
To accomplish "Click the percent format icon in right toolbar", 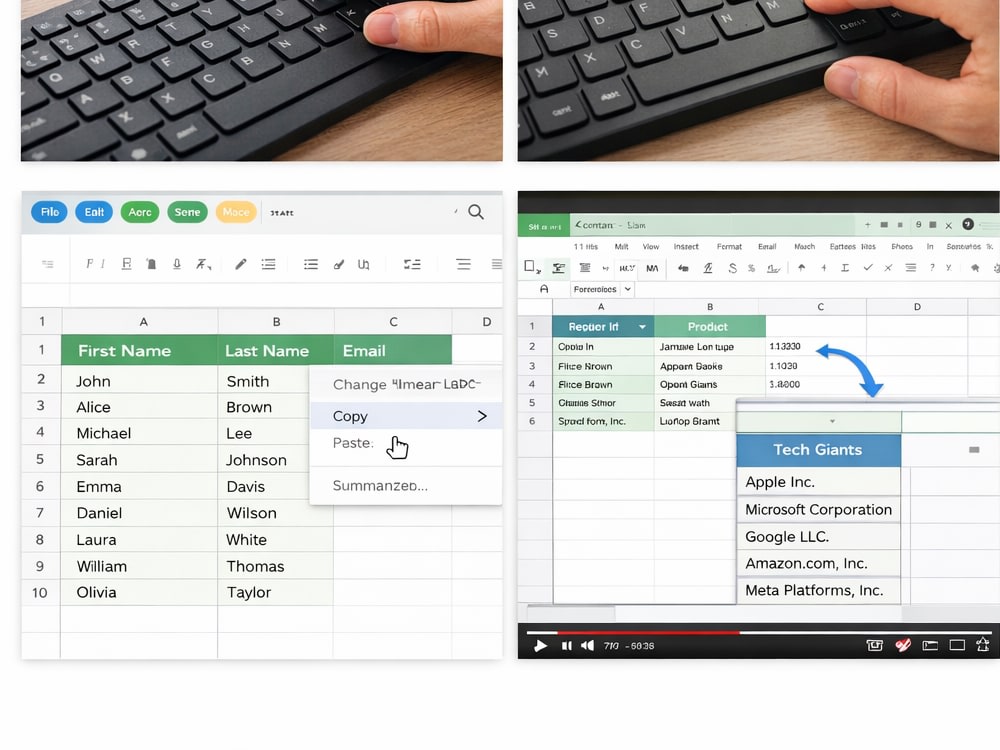I will tap(751, 268).
